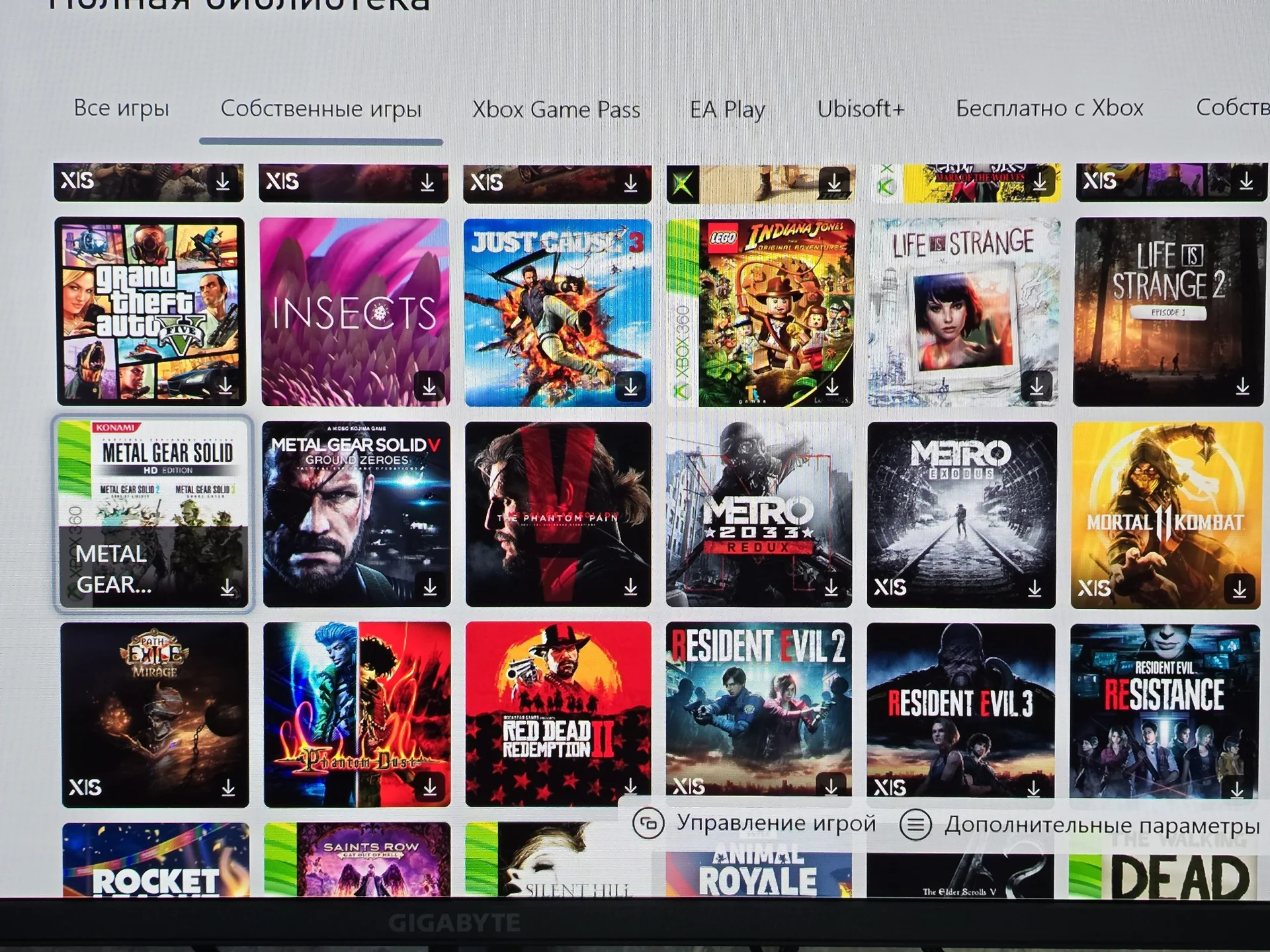Select the first Life is Strange tile
1270x952 pixels.
tap(963, 313)
